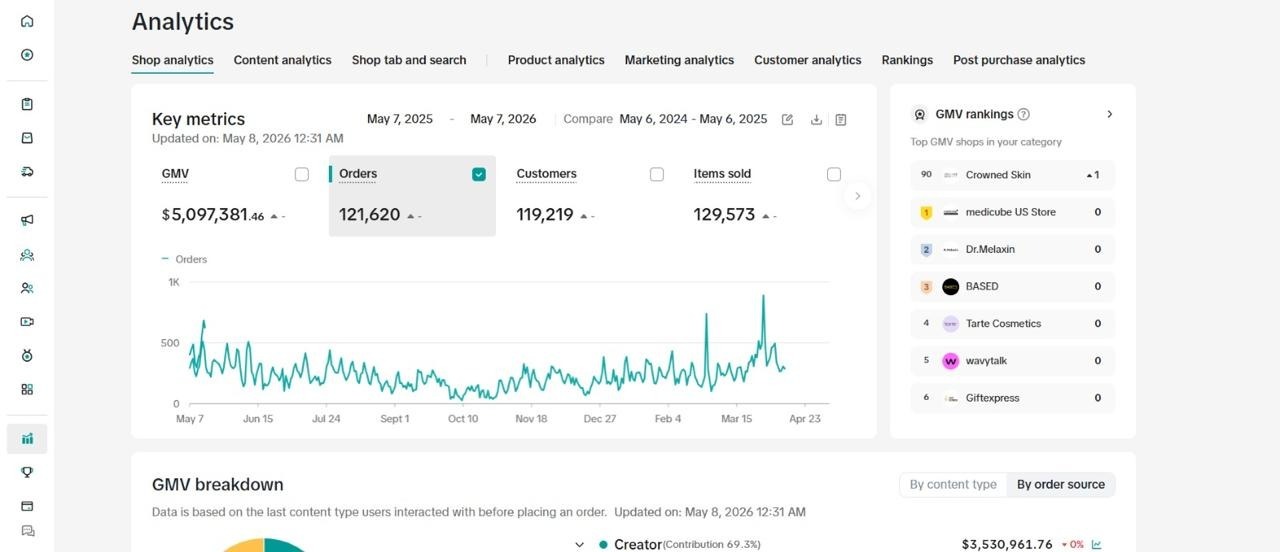Screen dimensions: 1280x552
Task: Open the Orders clipboard icon in sidebar
Action: click(x=27, y=104)
